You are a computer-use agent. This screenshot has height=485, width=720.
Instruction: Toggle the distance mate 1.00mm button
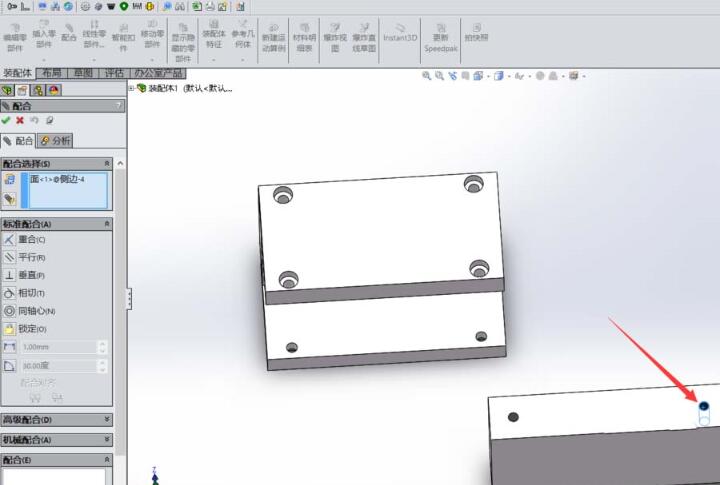coord(10,347)
